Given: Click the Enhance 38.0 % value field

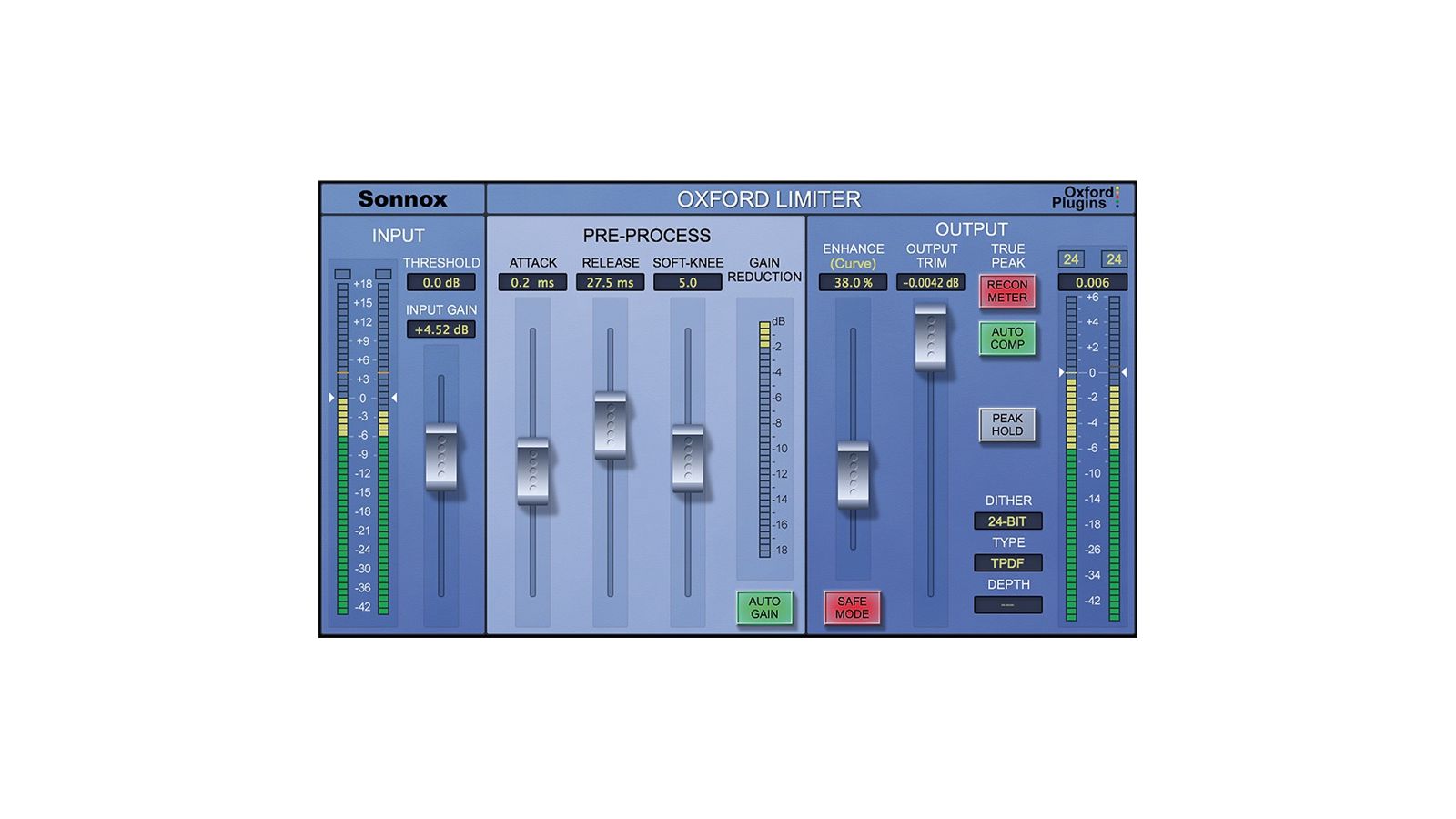Looking at the screenshot, I should coord(853,283).
